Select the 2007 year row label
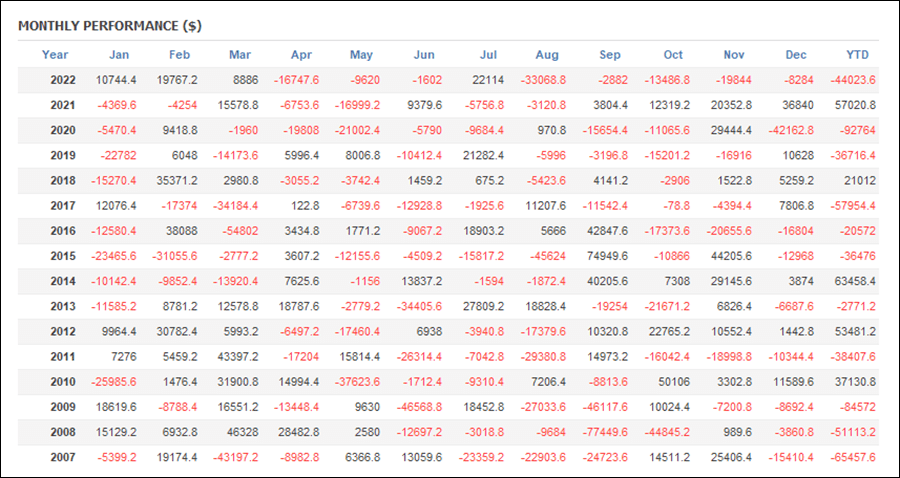900x478 pixels. click(x=63, y=458)
